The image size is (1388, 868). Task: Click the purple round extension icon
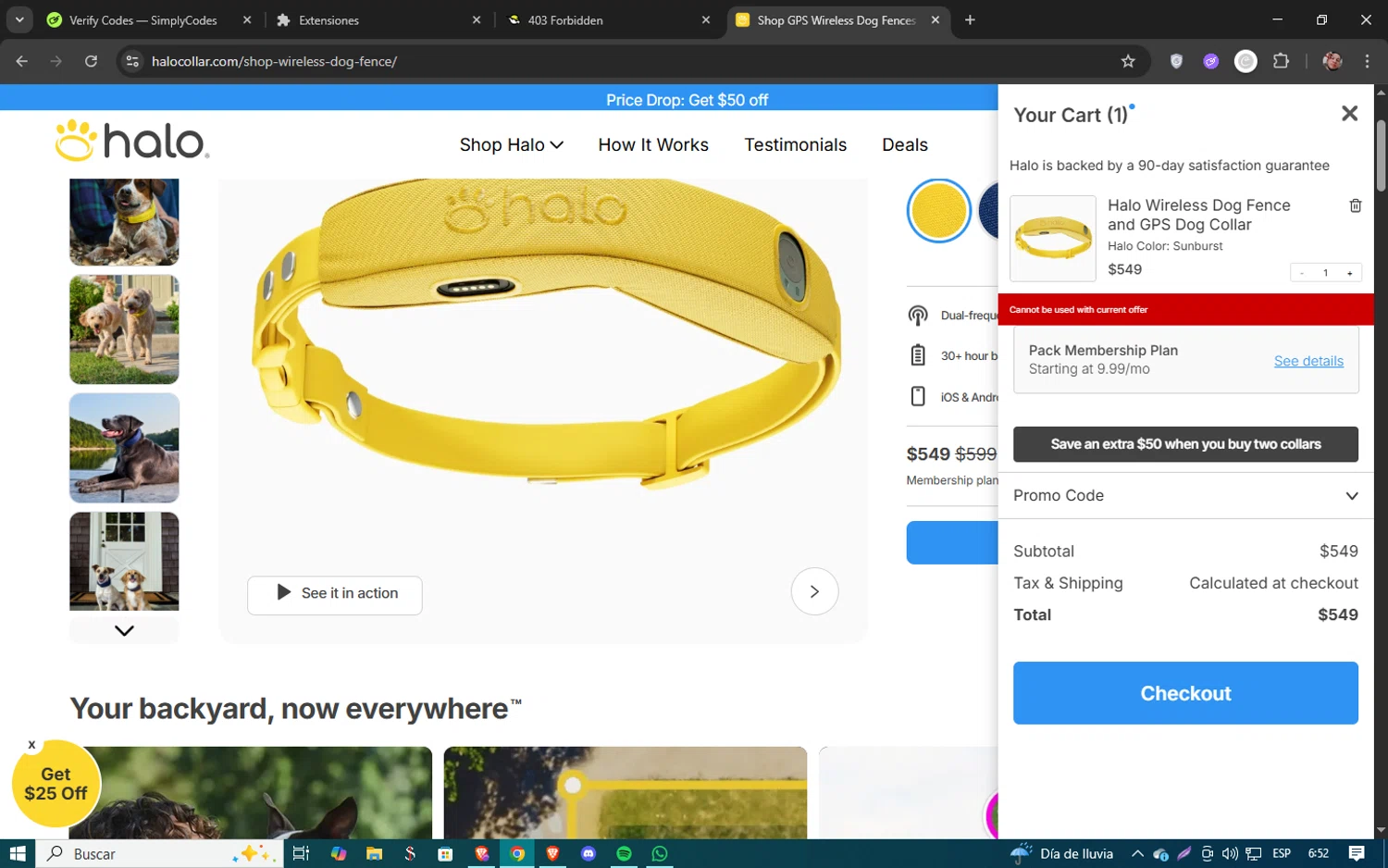[x=1211, y=61]
